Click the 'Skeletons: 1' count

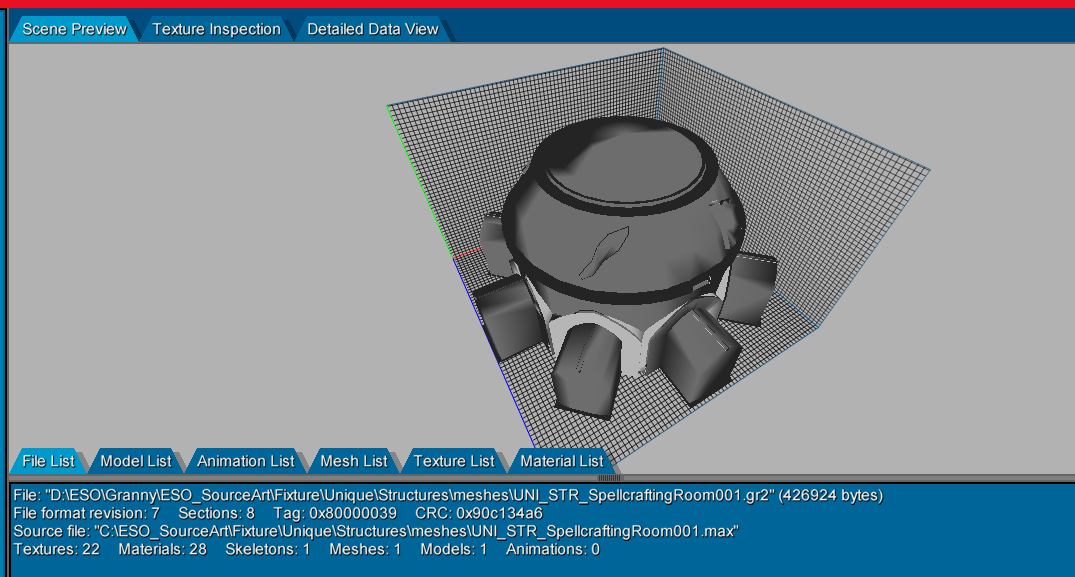pos(267,549)
